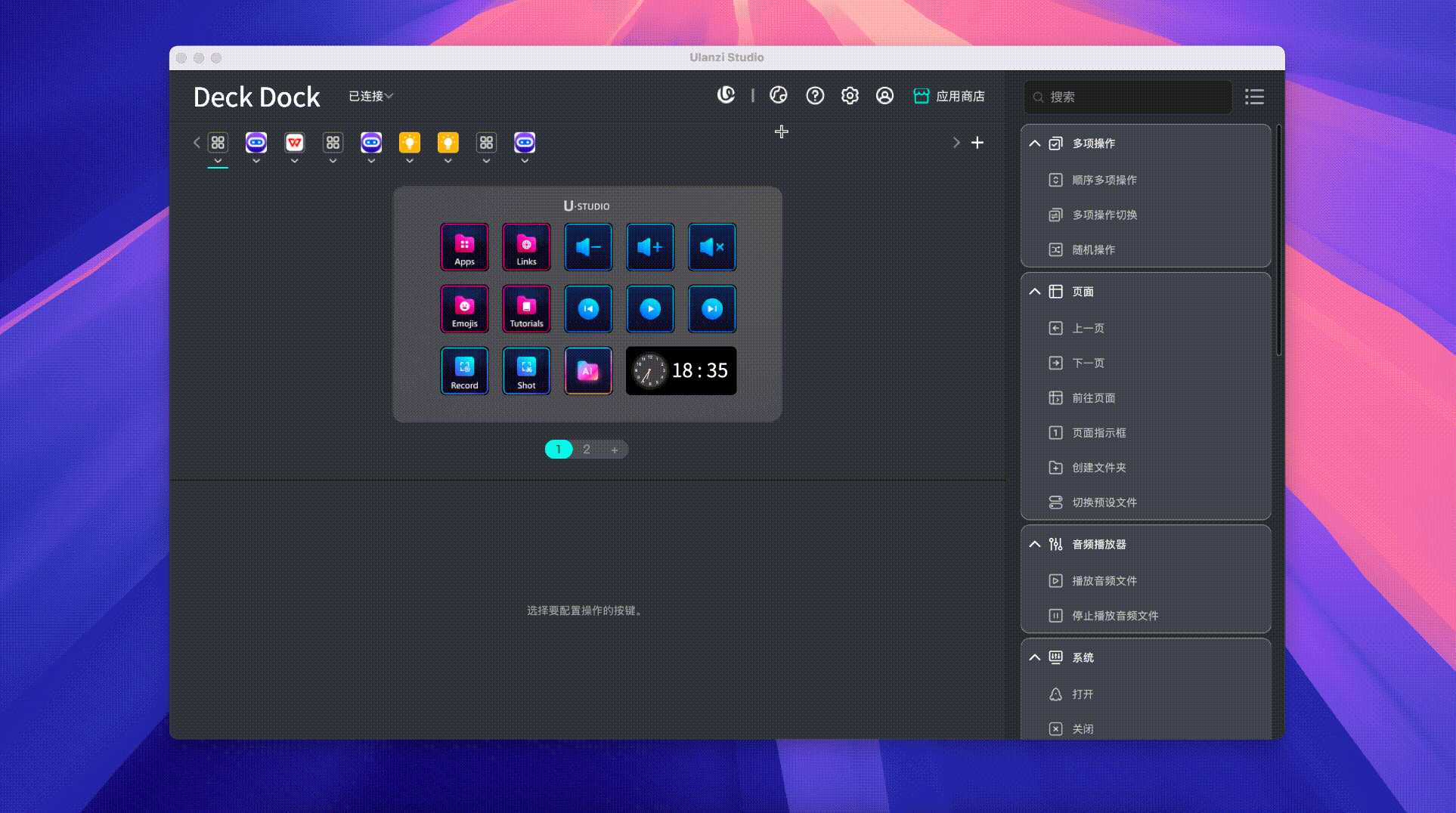Image resolution: width=1456 pixels, height=813 pixels.
Task: Open the 已连接 connection dropdown
Action: point(370,97)
